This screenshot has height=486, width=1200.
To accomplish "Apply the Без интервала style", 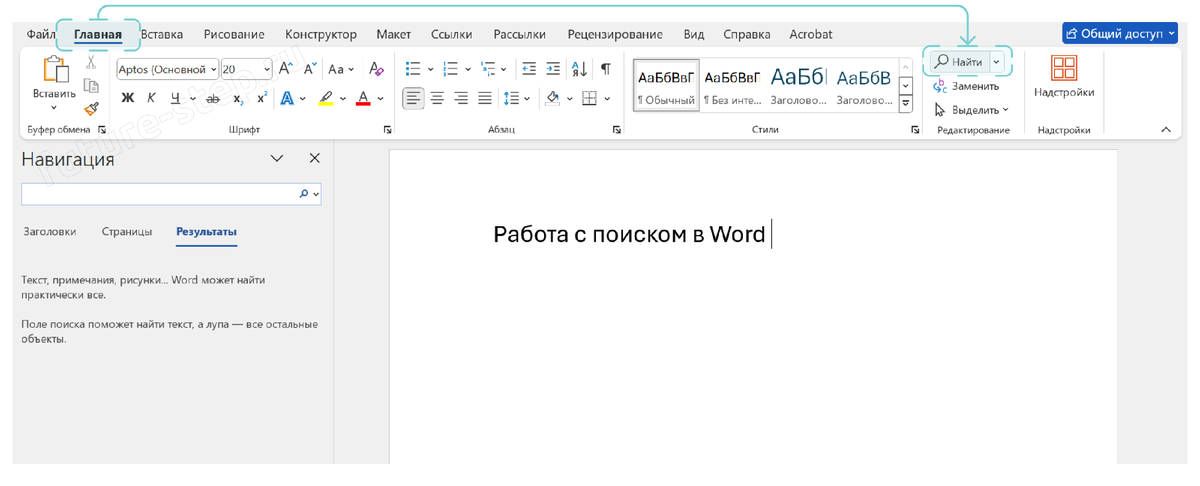I will coord(732,85).
